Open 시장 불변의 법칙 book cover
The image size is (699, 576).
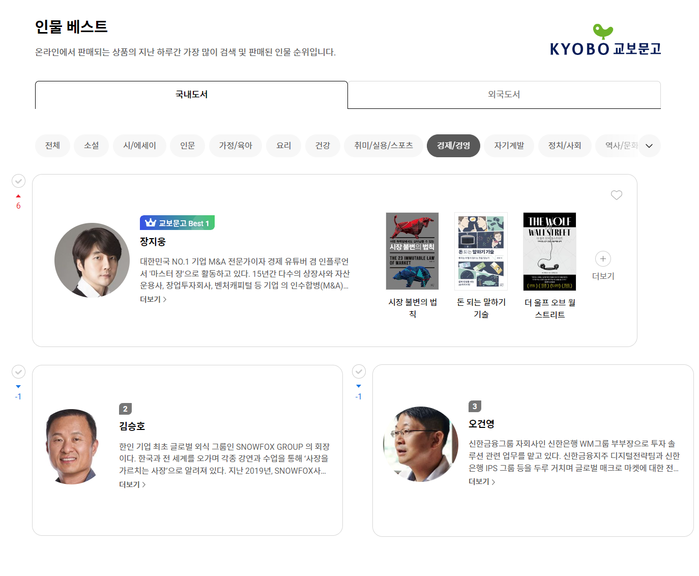point(412,252)
